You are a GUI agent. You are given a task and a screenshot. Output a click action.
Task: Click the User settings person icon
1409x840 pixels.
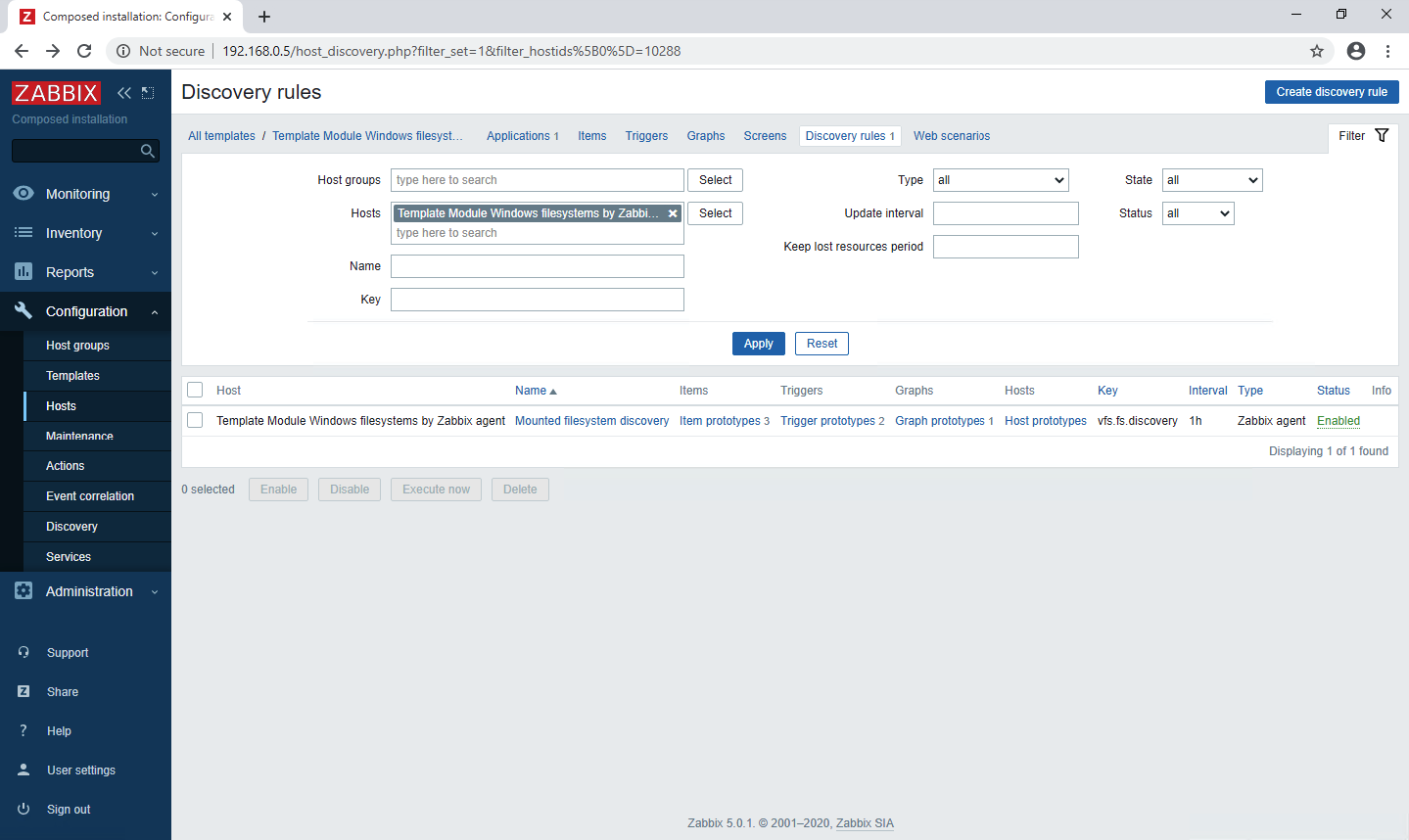23,770
